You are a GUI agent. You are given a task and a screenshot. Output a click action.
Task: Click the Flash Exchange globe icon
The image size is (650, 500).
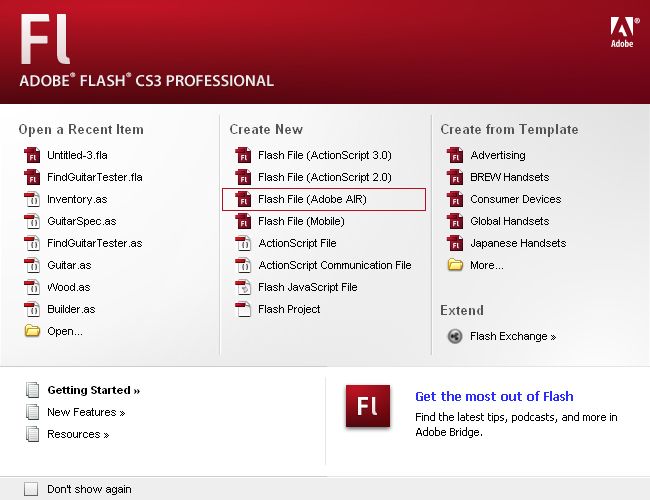(x=455, y=336)
